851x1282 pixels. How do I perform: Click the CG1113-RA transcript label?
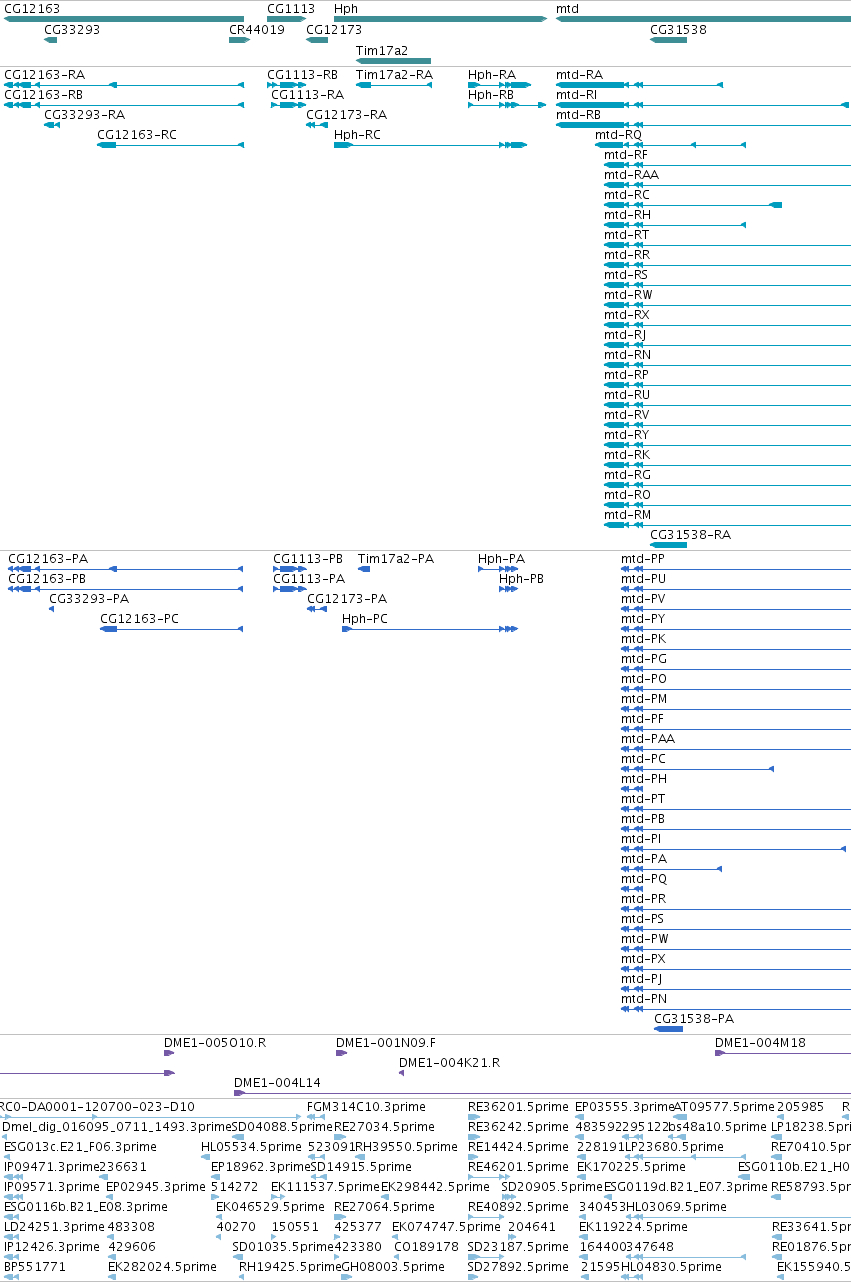click(308, 95)
